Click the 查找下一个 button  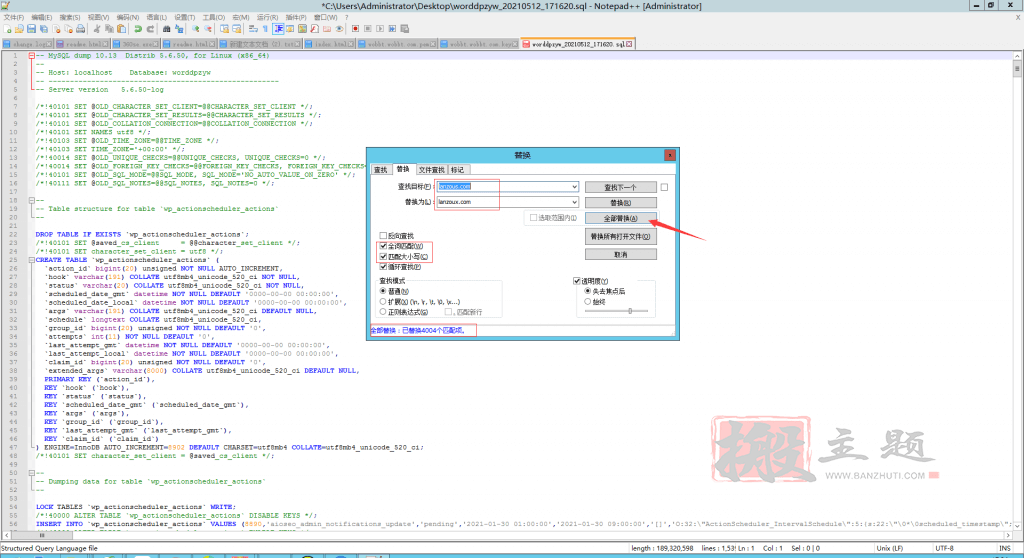coord(620,187)
